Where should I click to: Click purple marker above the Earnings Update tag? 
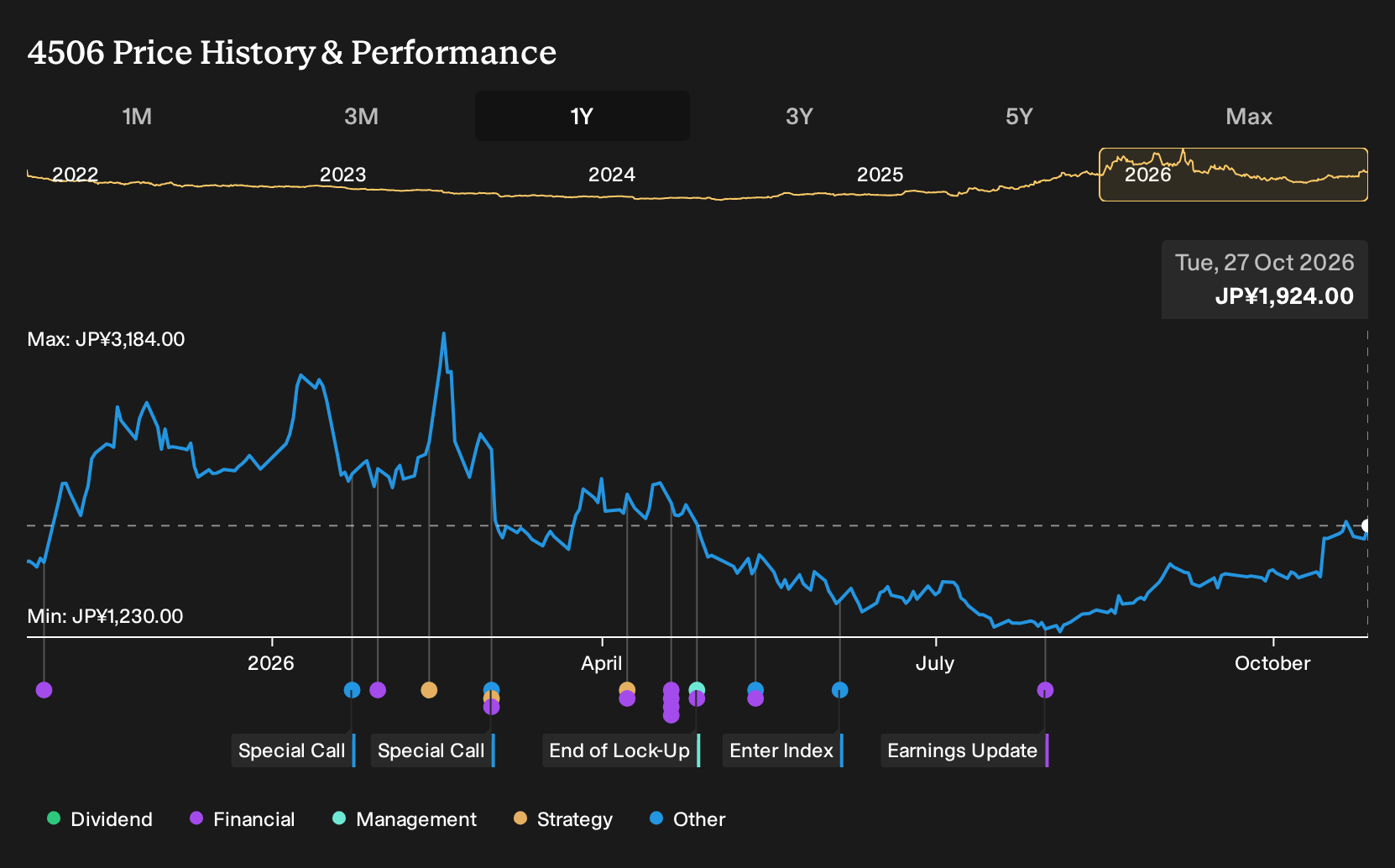coord(1045,690)
